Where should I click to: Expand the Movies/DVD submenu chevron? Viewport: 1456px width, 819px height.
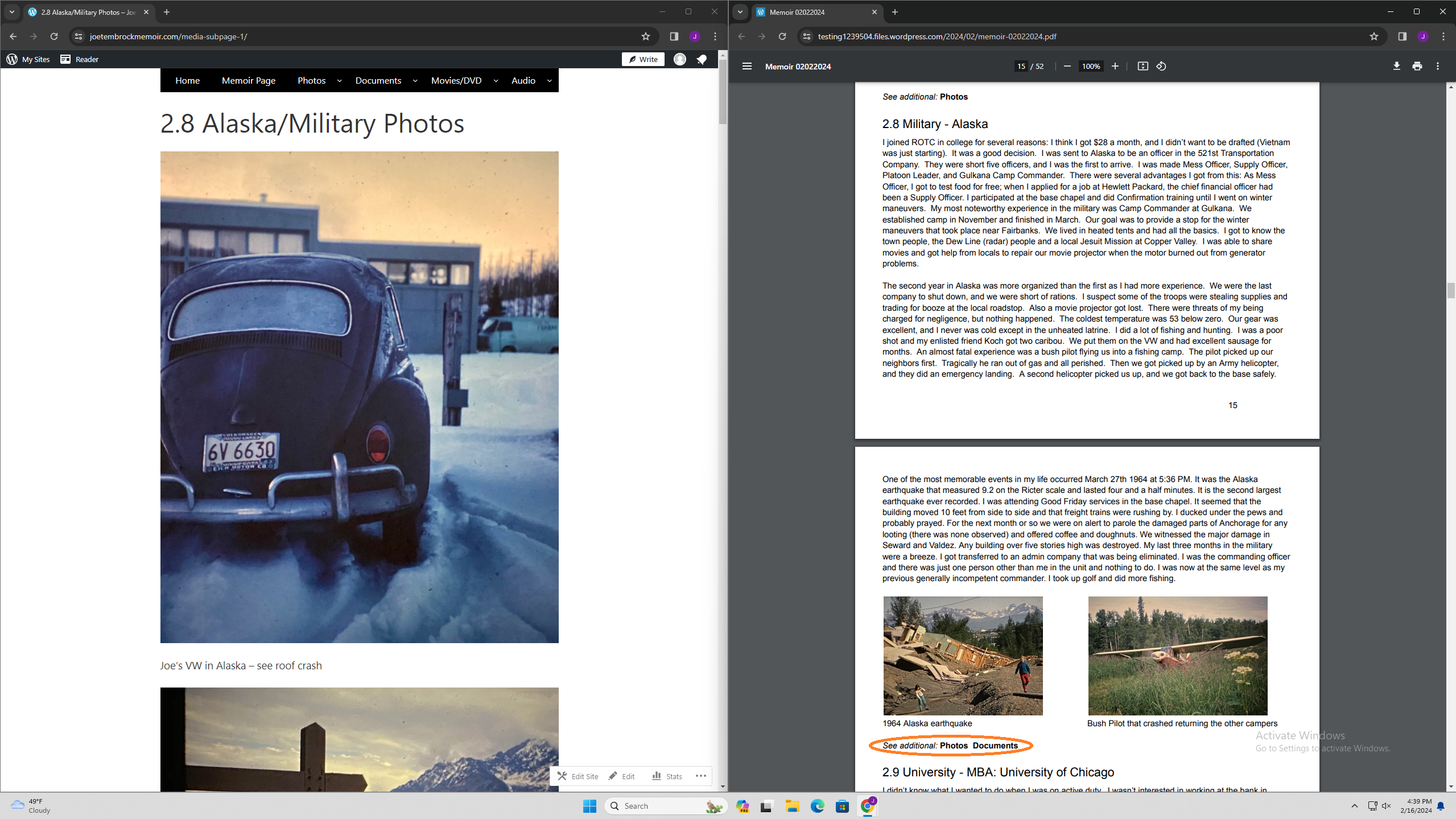[x=496, y=81]
